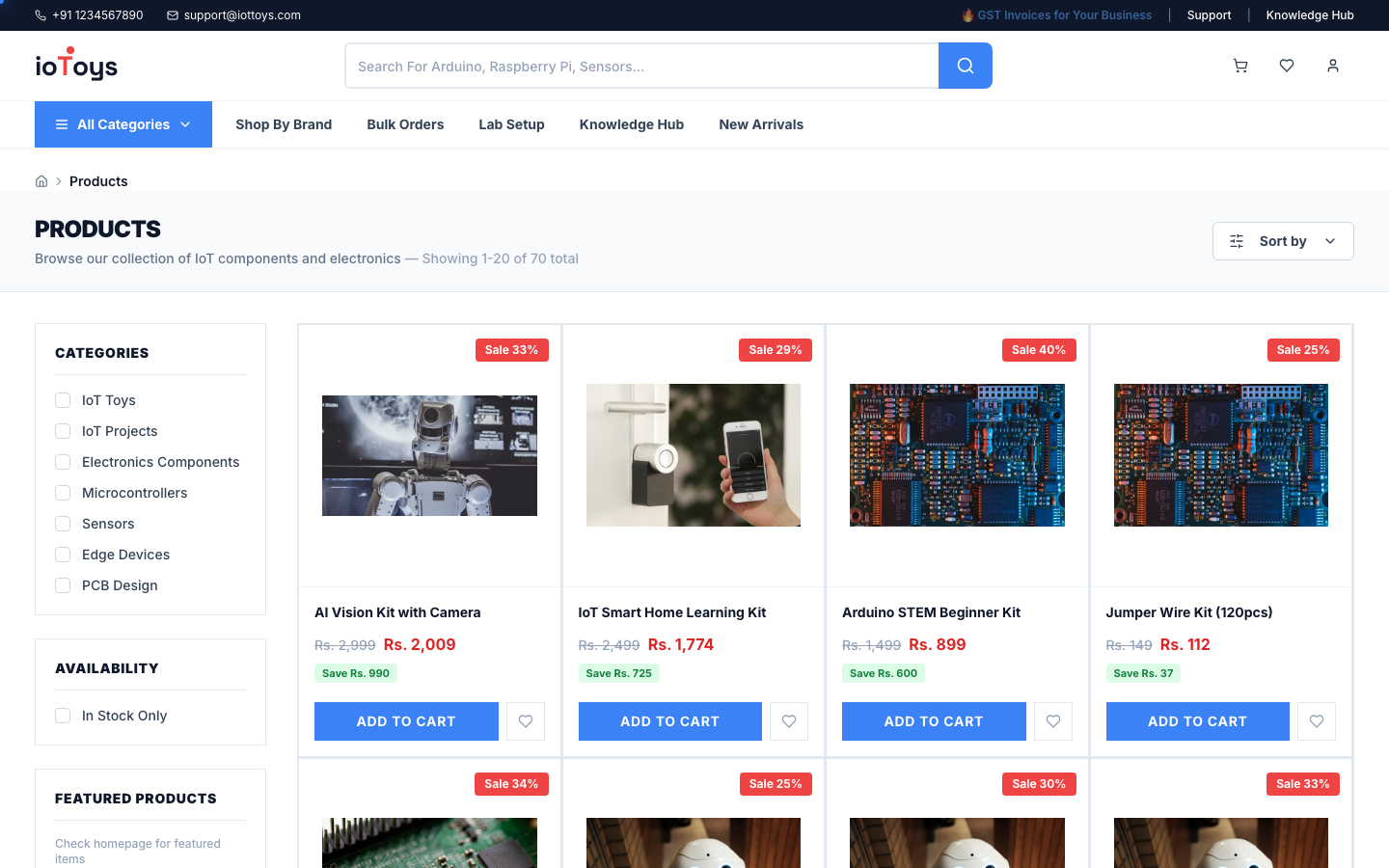Image resolution: width=1389 pixels, height=868 pixels.
Task: Wishlist the IoT Smart Home Learning Kit
Action: [789, 721]
